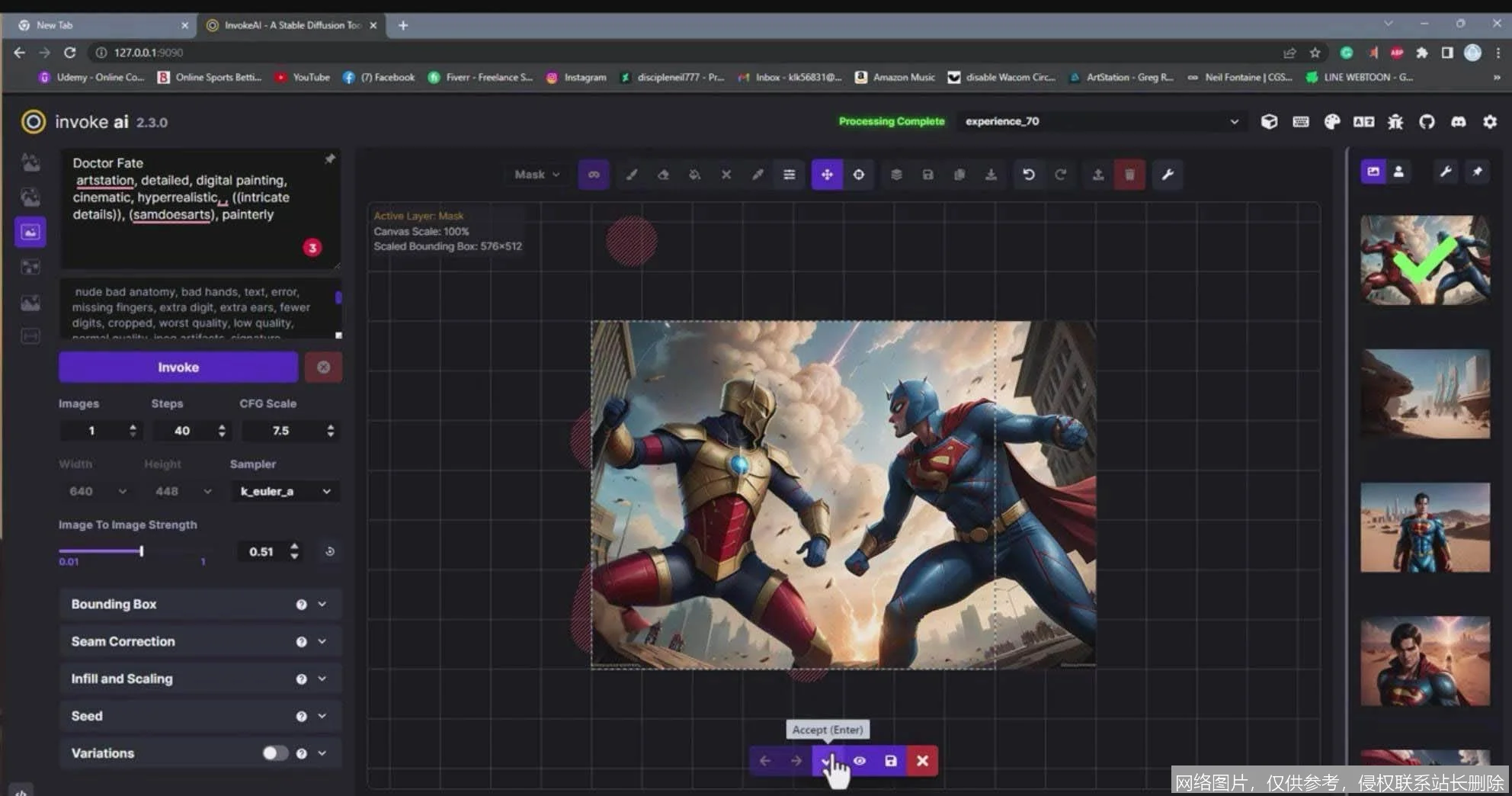Image resolution: width=1512 pixels, height=796 pixels.
Task: Open the Nodes tab in sidebar
Action: (30, 267)
